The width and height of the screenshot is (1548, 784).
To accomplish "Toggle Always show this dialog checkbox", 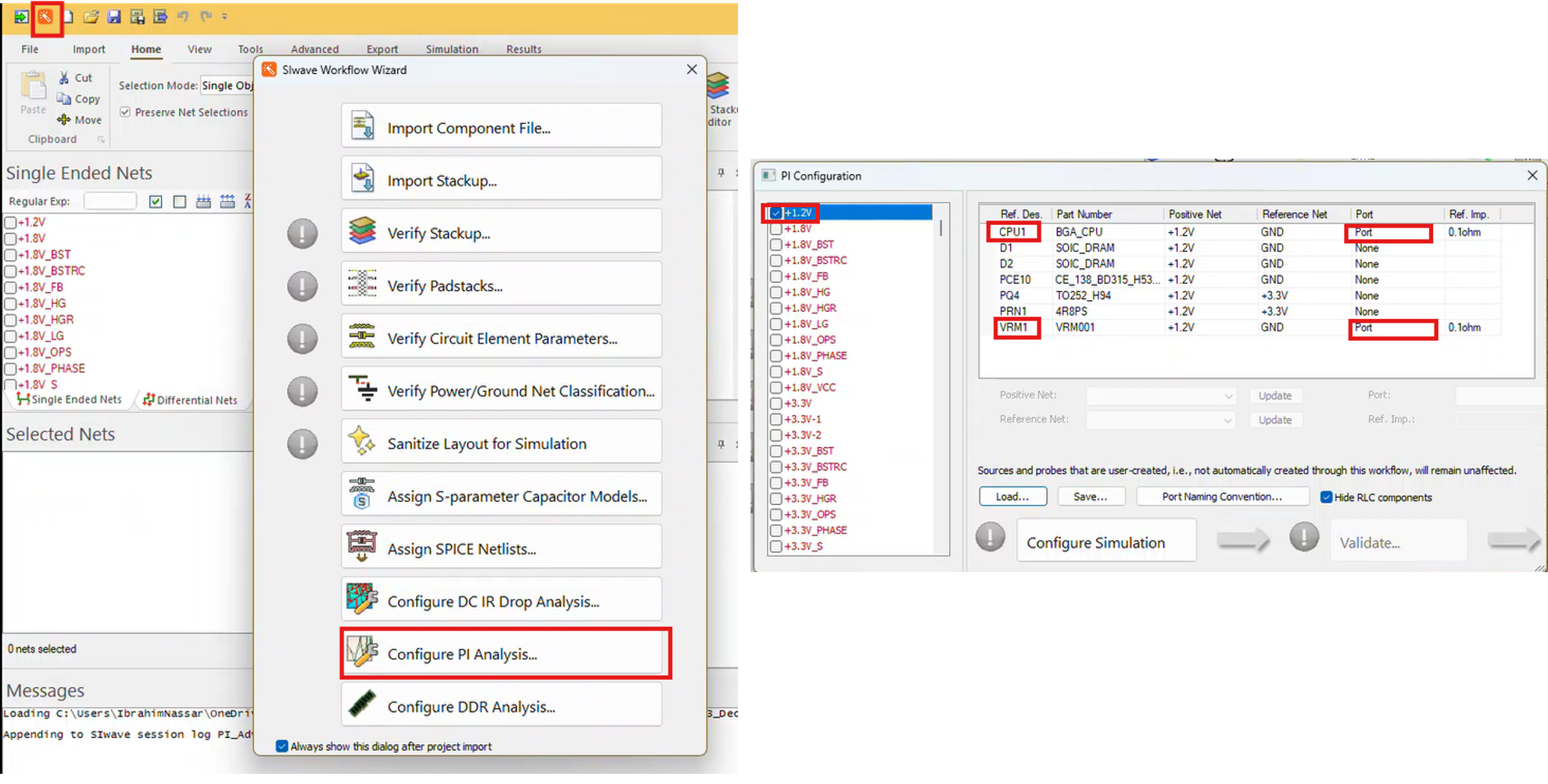I will point(282,746).
